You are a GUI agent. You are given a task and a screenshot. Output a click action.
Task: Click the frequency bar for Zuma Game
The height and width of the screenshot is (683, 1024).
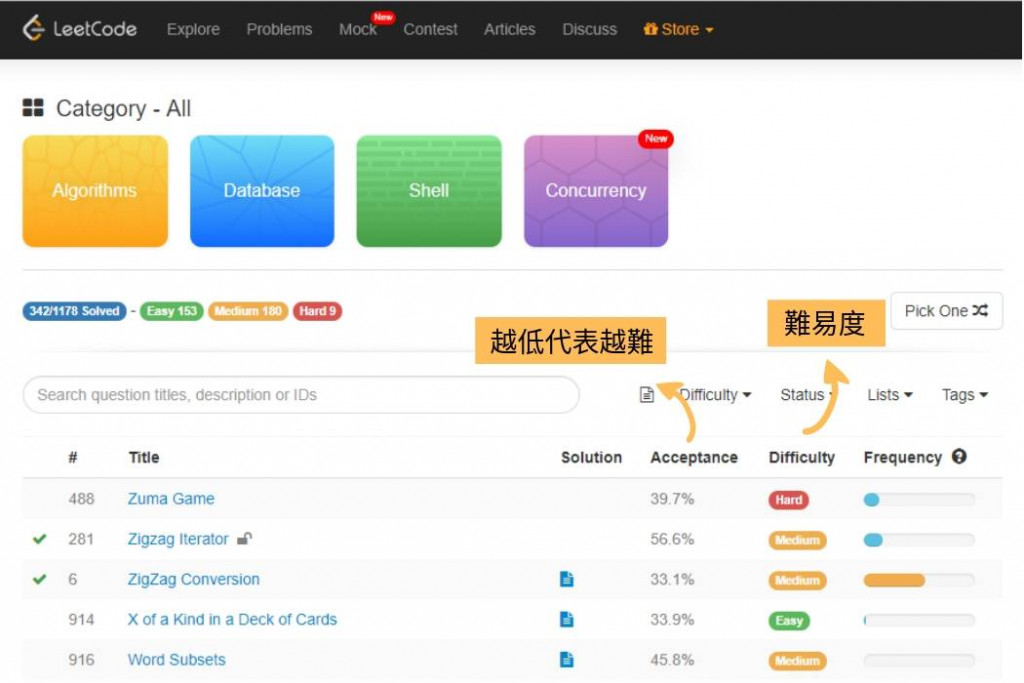point(919,500)
